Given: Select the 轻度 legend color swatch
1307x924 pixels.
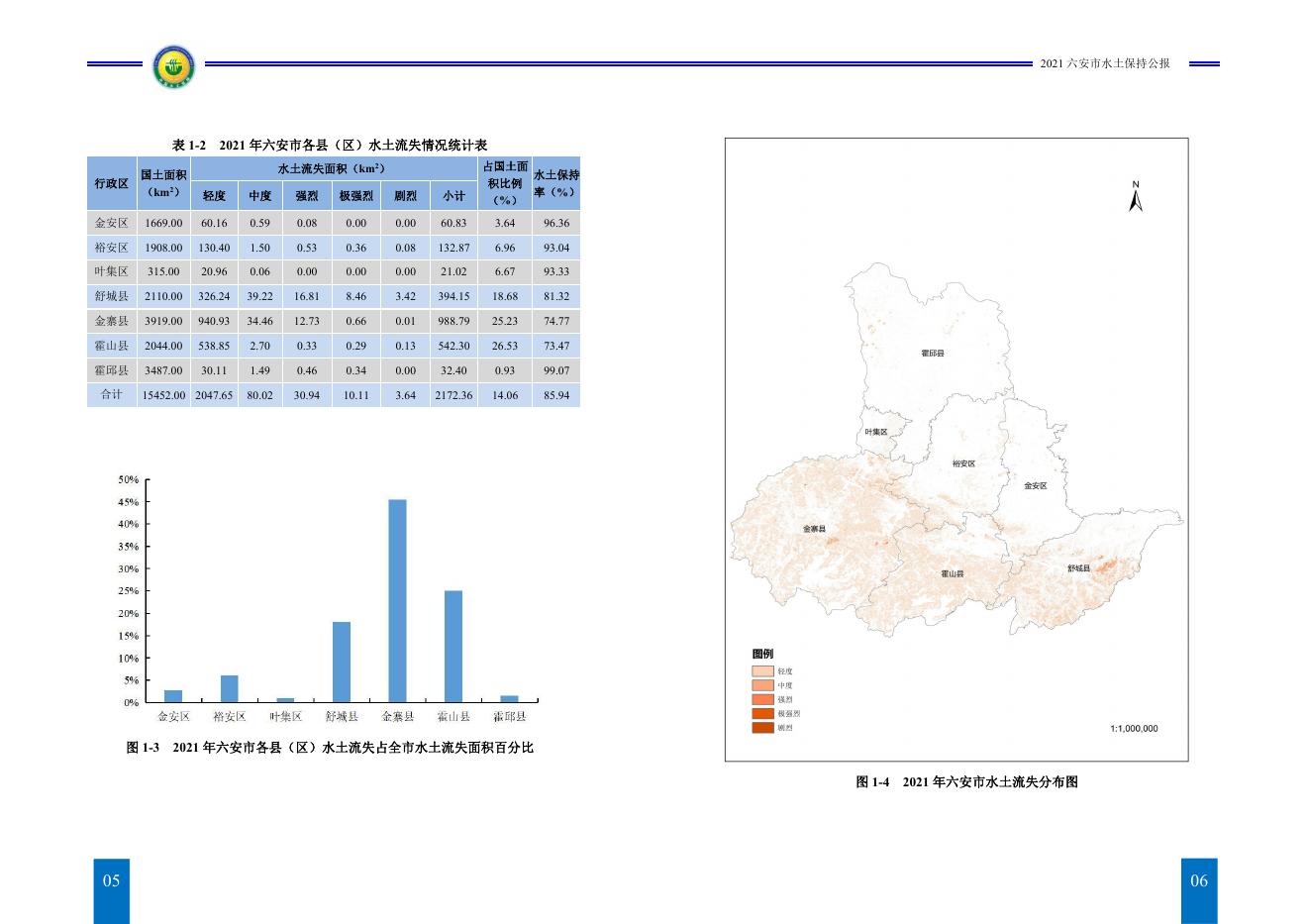Looking at the screenshot, I should (x=762, y=670).
